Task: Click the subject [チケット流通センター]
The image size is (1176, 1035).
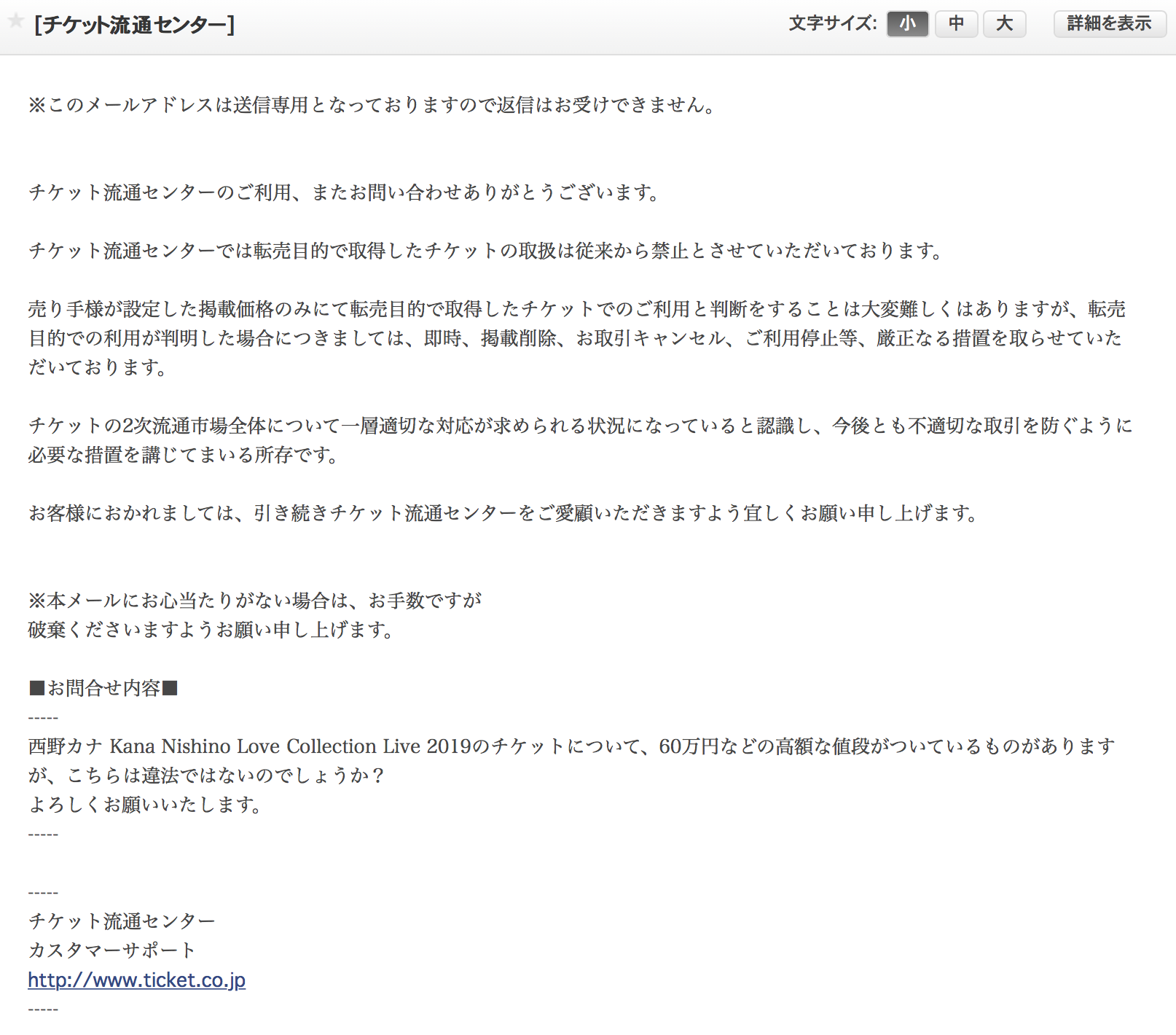Action: point(135,25)
